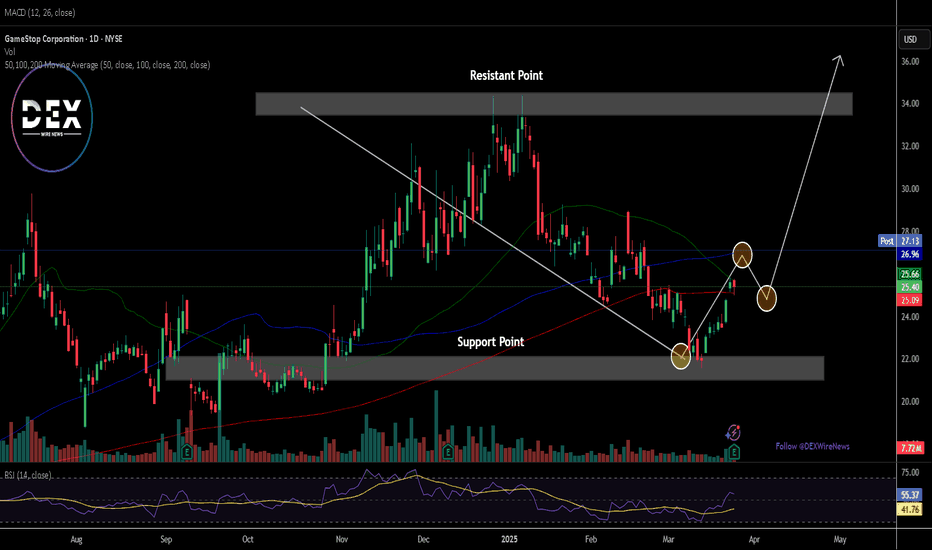This screenshot has height=550, width=932.
Task: Click the 55.37 RSI value tag
Action: (909, 495)
